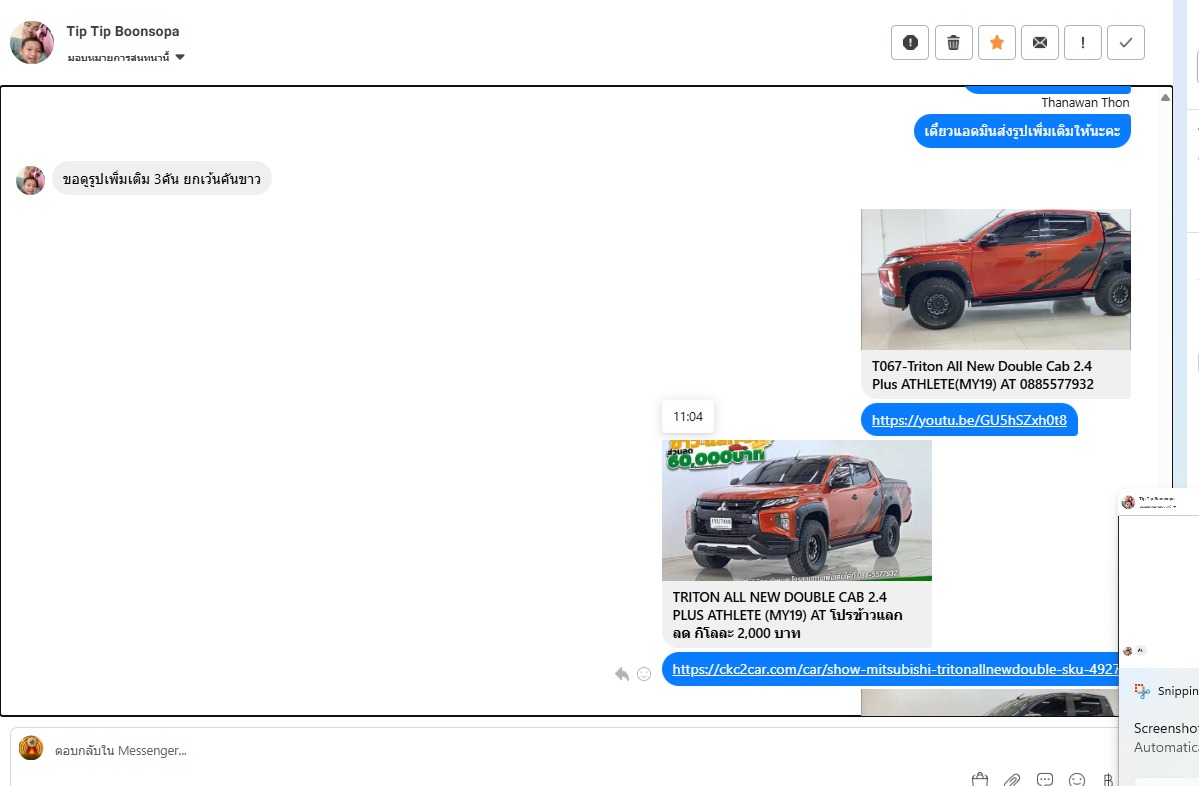1199x786 pixels.
Task: Mark conversation unread with envelope icon
Action: click(1040, 42)
